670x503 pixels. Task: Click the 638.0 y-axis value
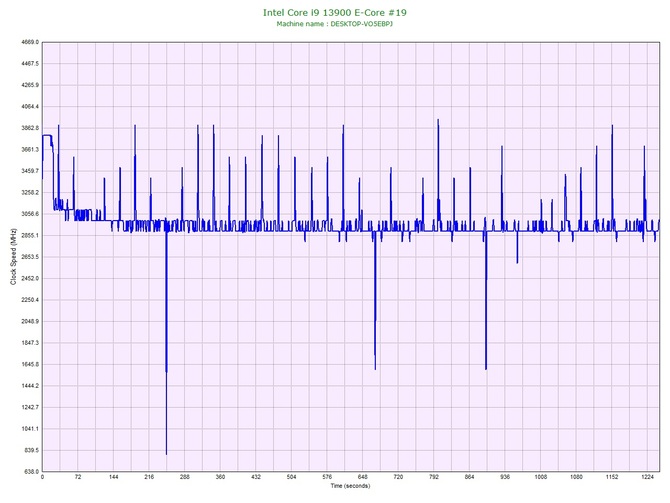coord(32,471)
